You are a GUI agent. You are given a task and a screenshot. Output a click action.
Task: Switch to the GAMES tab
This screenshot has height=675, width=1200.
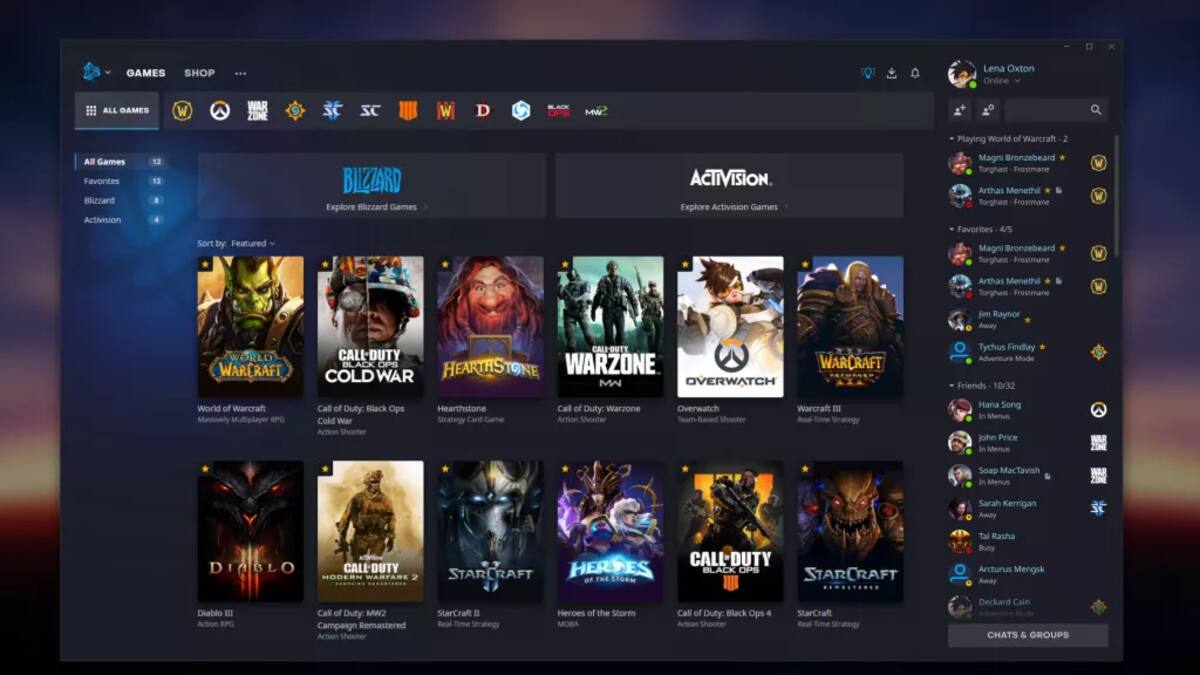tap(146, 73)
